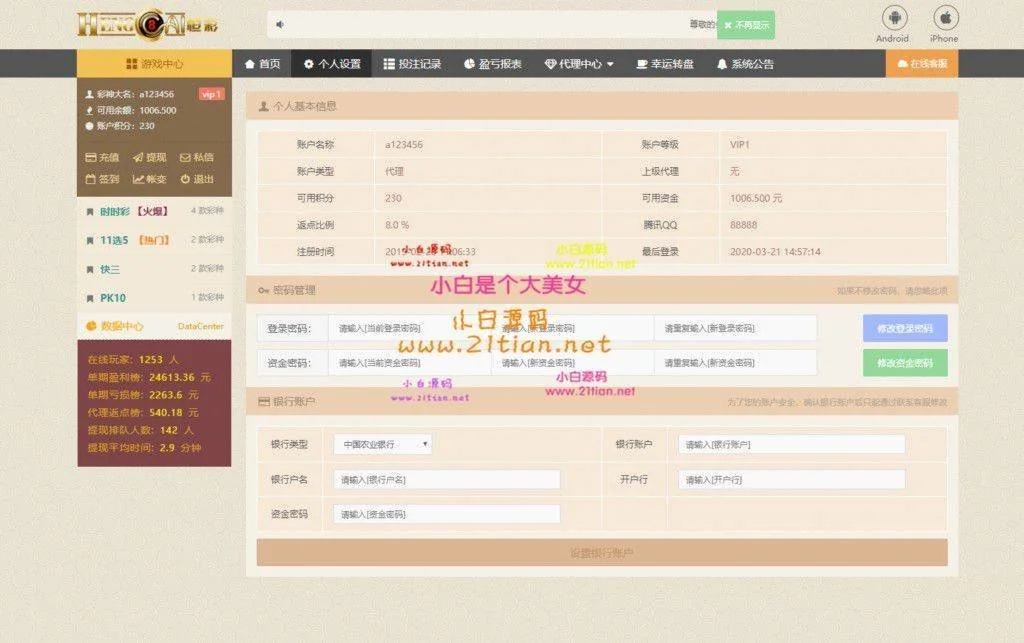Screen dimensions: 1024x643
Task: Open 提现 withdrawal in sidebar
Action: pyautogui.click(x=150, y=157)
